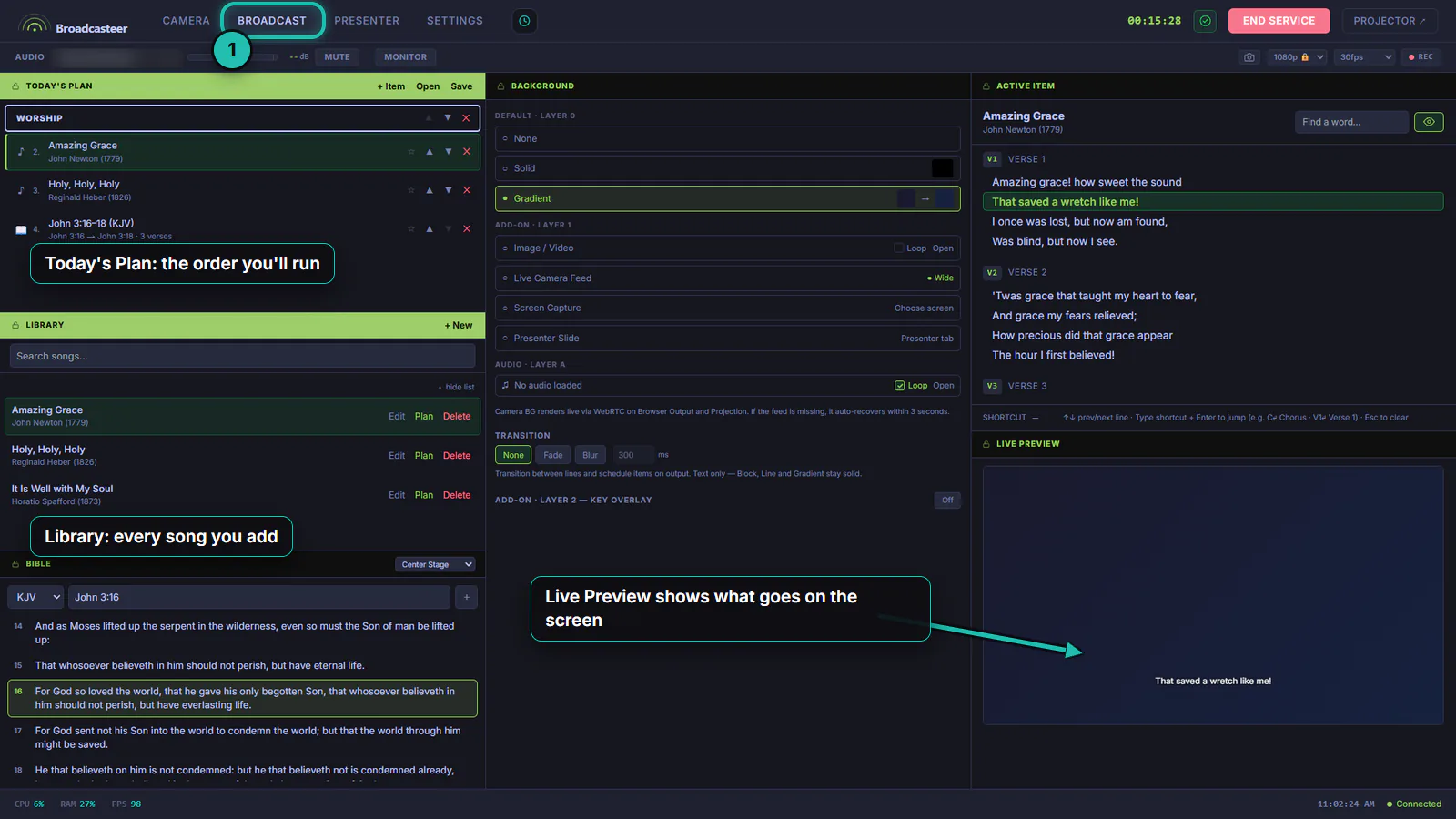
Task: Click the plus button beside Bible reference
Action: pos(466,598)
